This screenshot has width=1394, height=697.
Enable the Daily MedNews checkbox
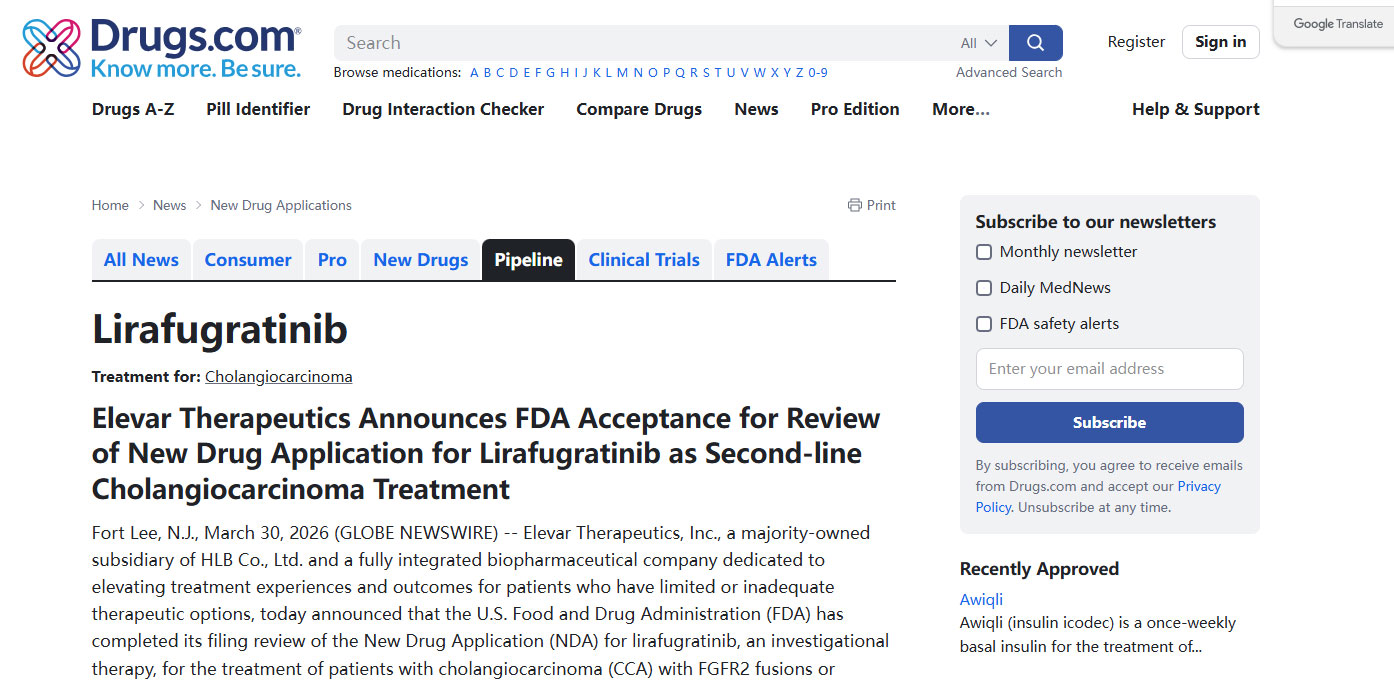(984, 288)
